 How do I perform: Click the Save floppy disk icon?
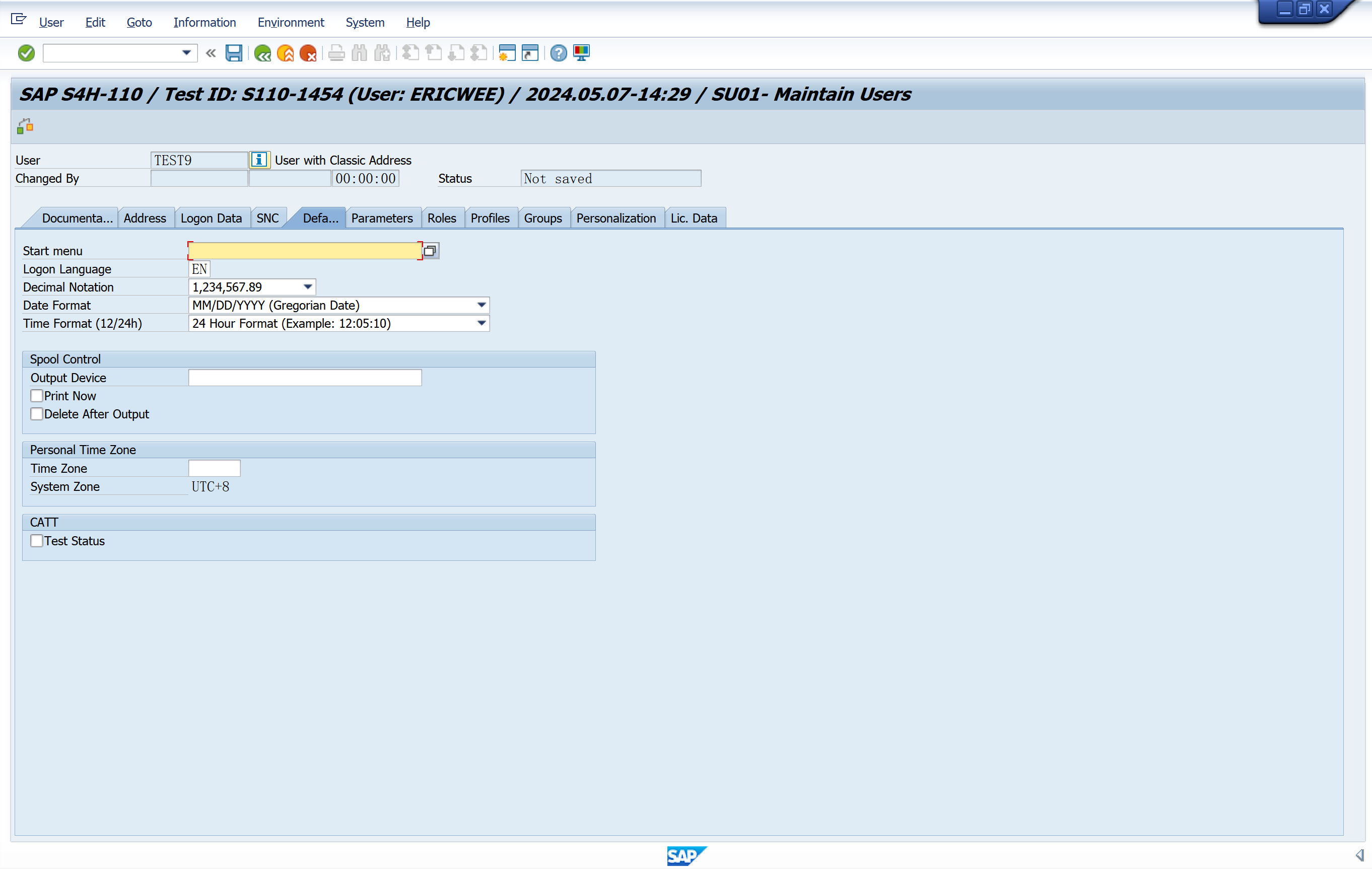click(234, 53)
